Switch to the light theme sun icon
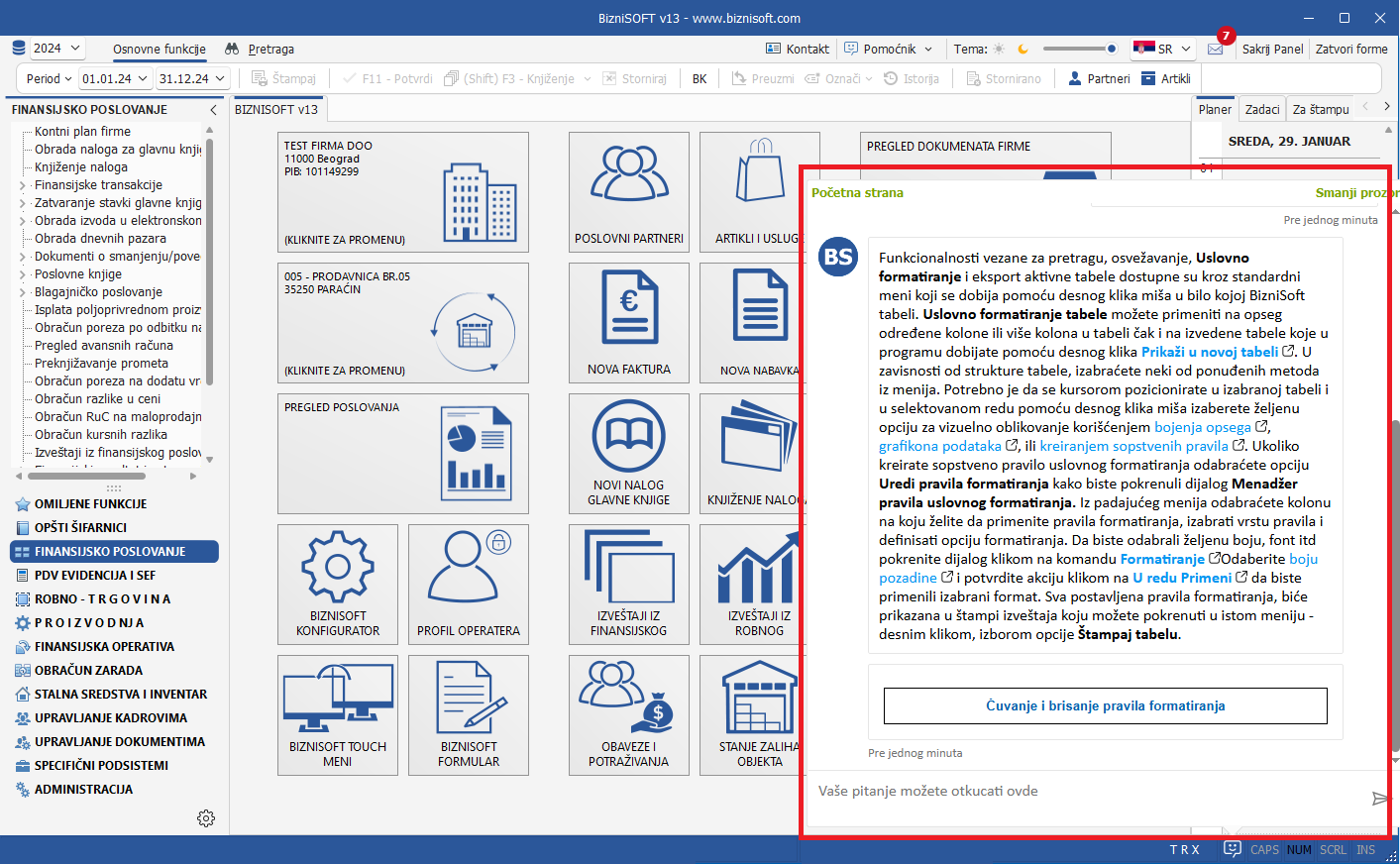Screen dimensions: 1400x864 coord(999,49)
